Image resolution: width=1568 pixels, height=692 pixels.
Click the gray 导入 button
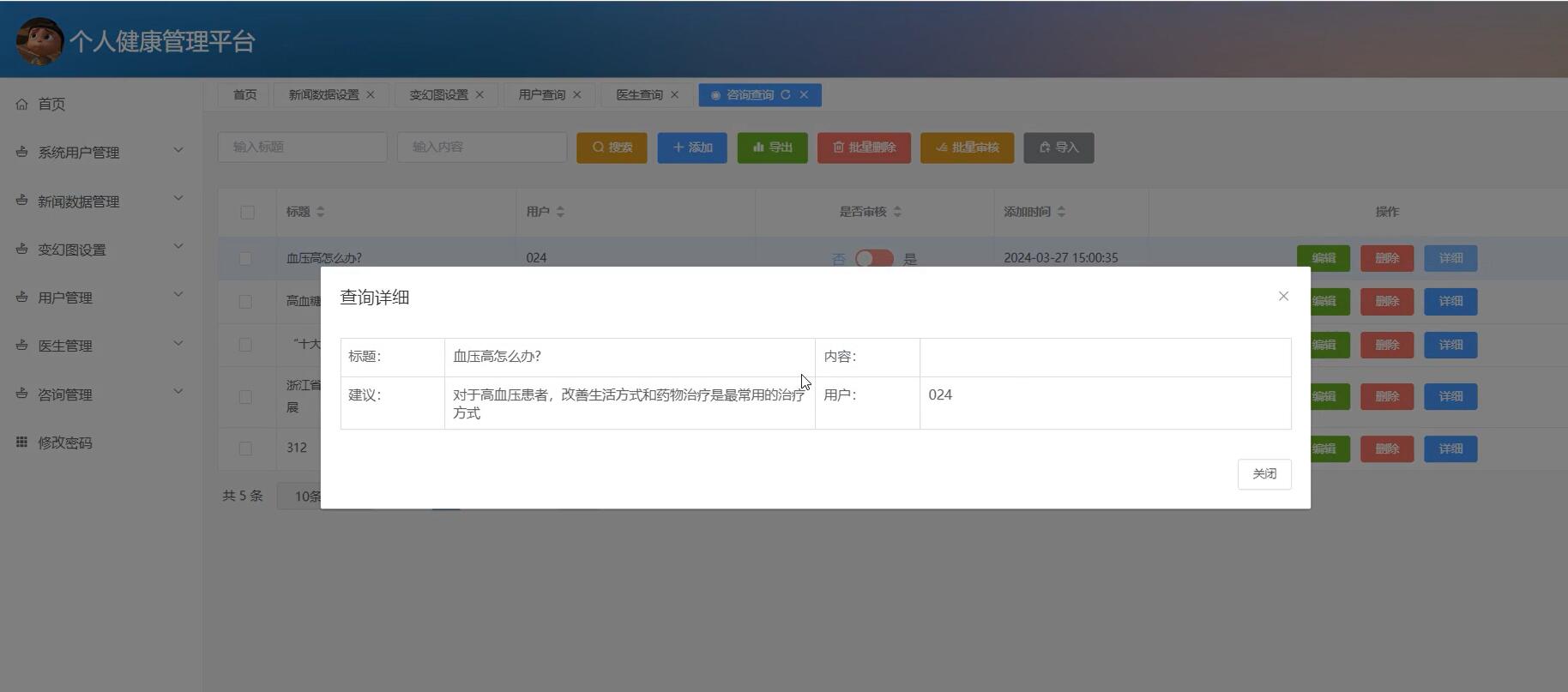[1058, 147]
